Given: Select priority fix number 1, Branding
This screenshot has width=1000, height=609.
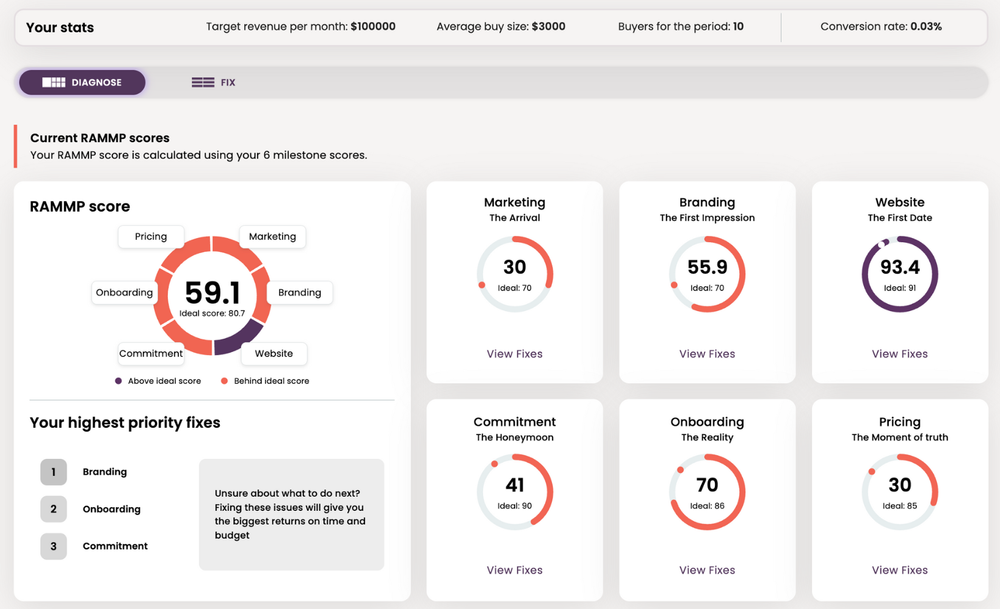Looking at the screenshot, I should point(105,472).
